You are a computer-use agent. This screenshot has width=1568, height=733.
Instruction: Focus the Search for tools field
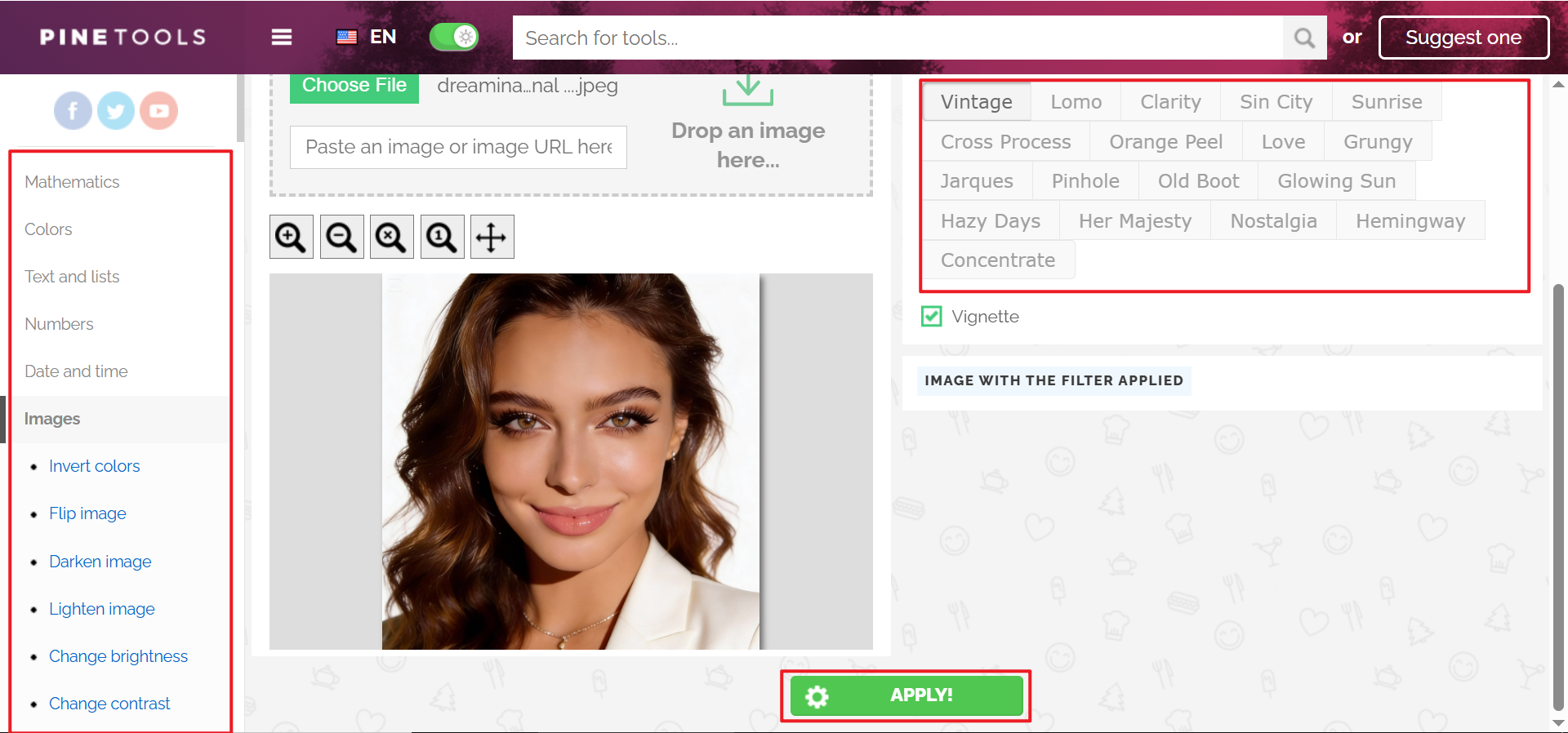tap(898, 38)
